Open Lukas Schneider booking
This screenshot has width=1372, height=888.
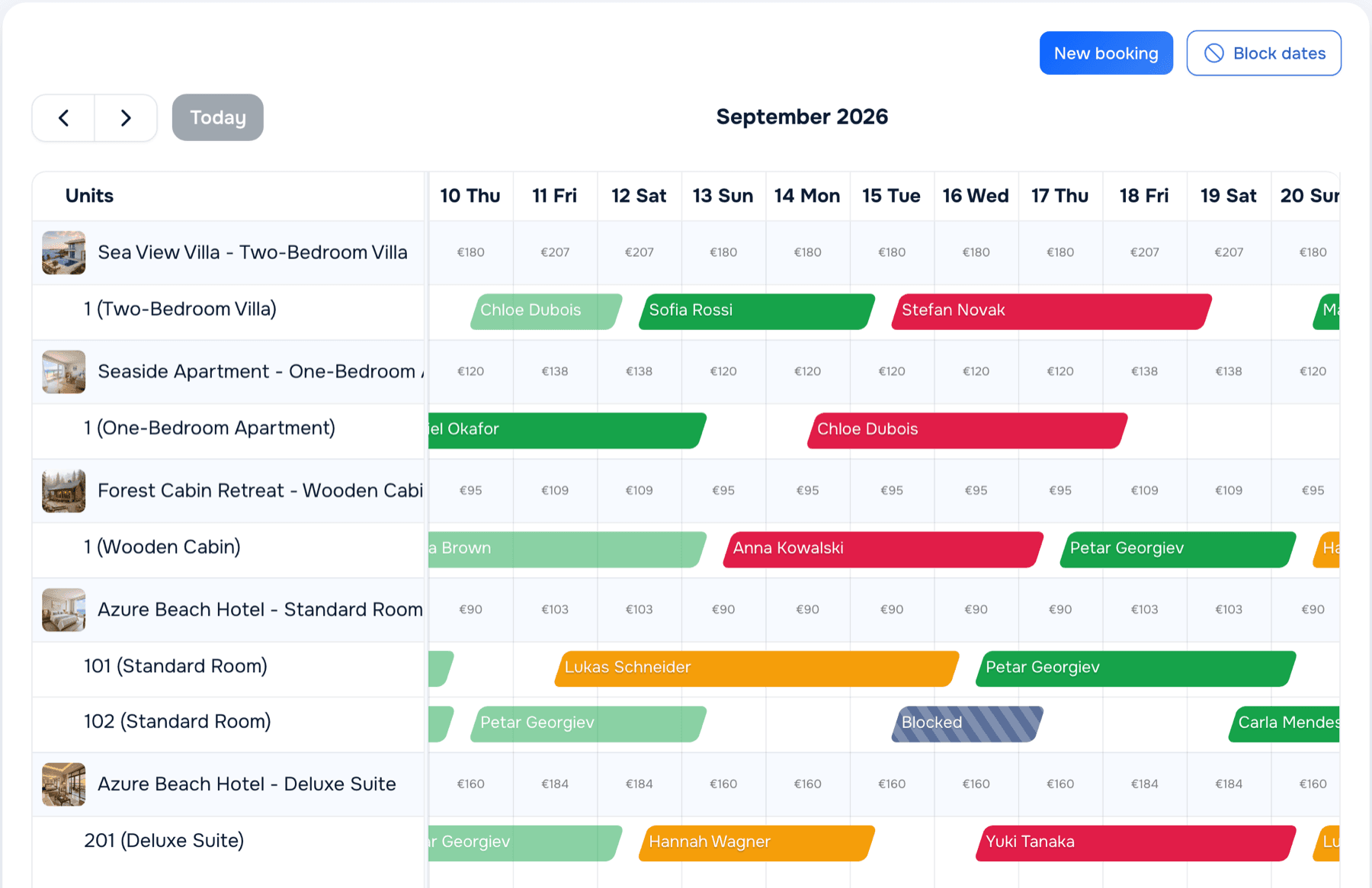[757, 668]
